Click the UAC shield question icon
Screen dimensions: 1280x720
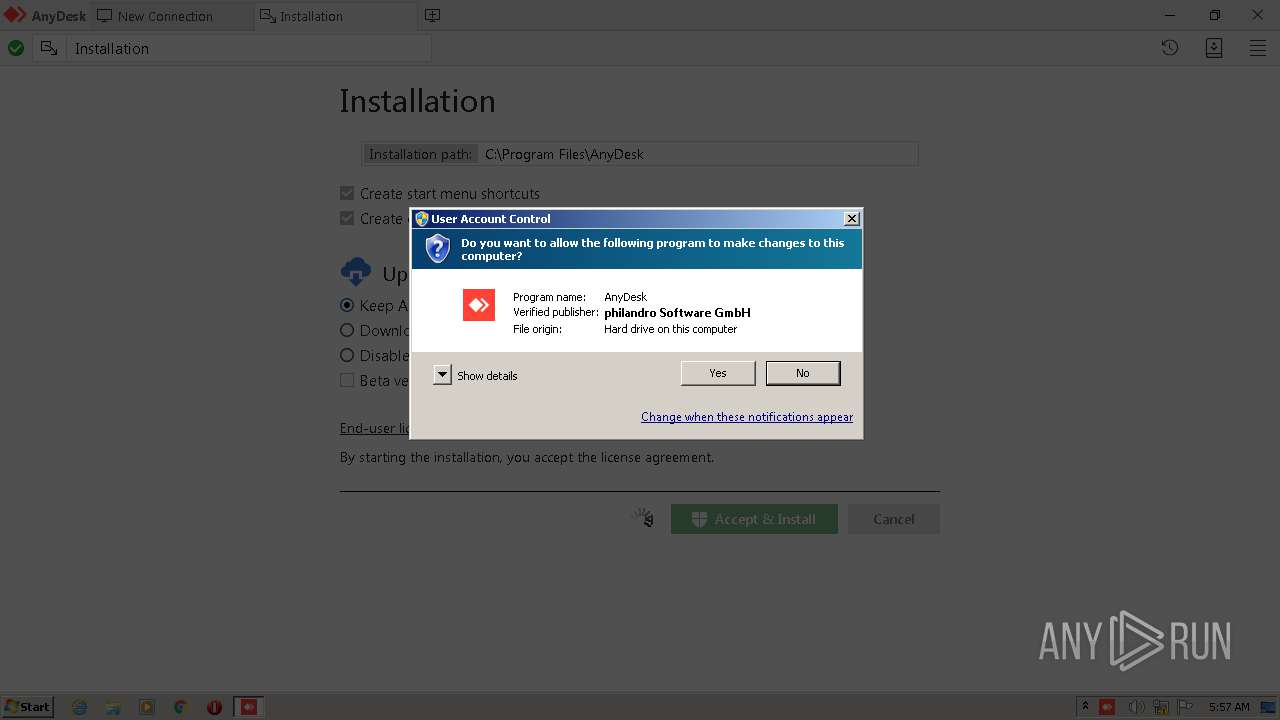[438, 249]
